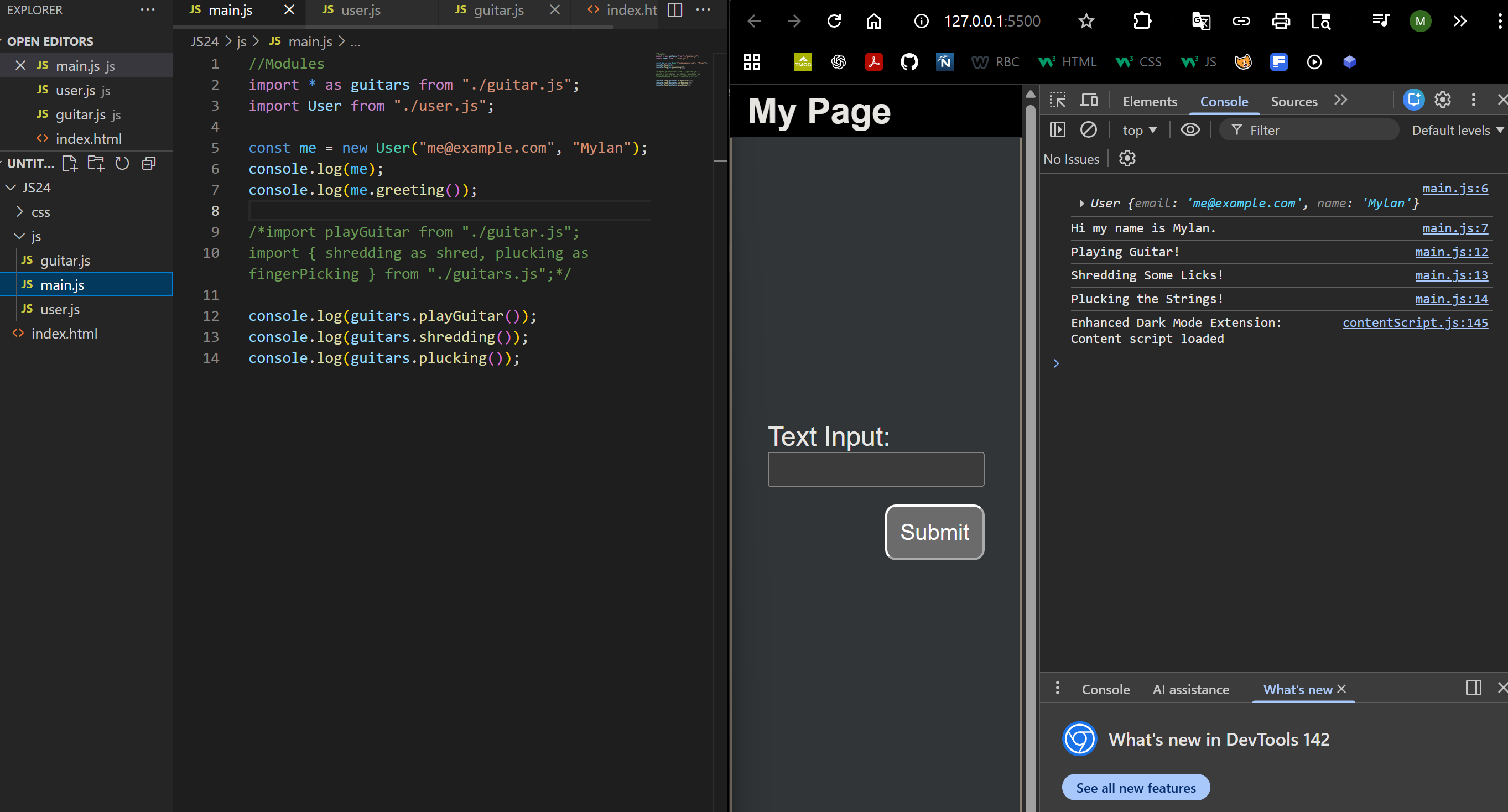Open the Elements tab in DevTools
1508x812 pixels.
(x=1149, y=101)
